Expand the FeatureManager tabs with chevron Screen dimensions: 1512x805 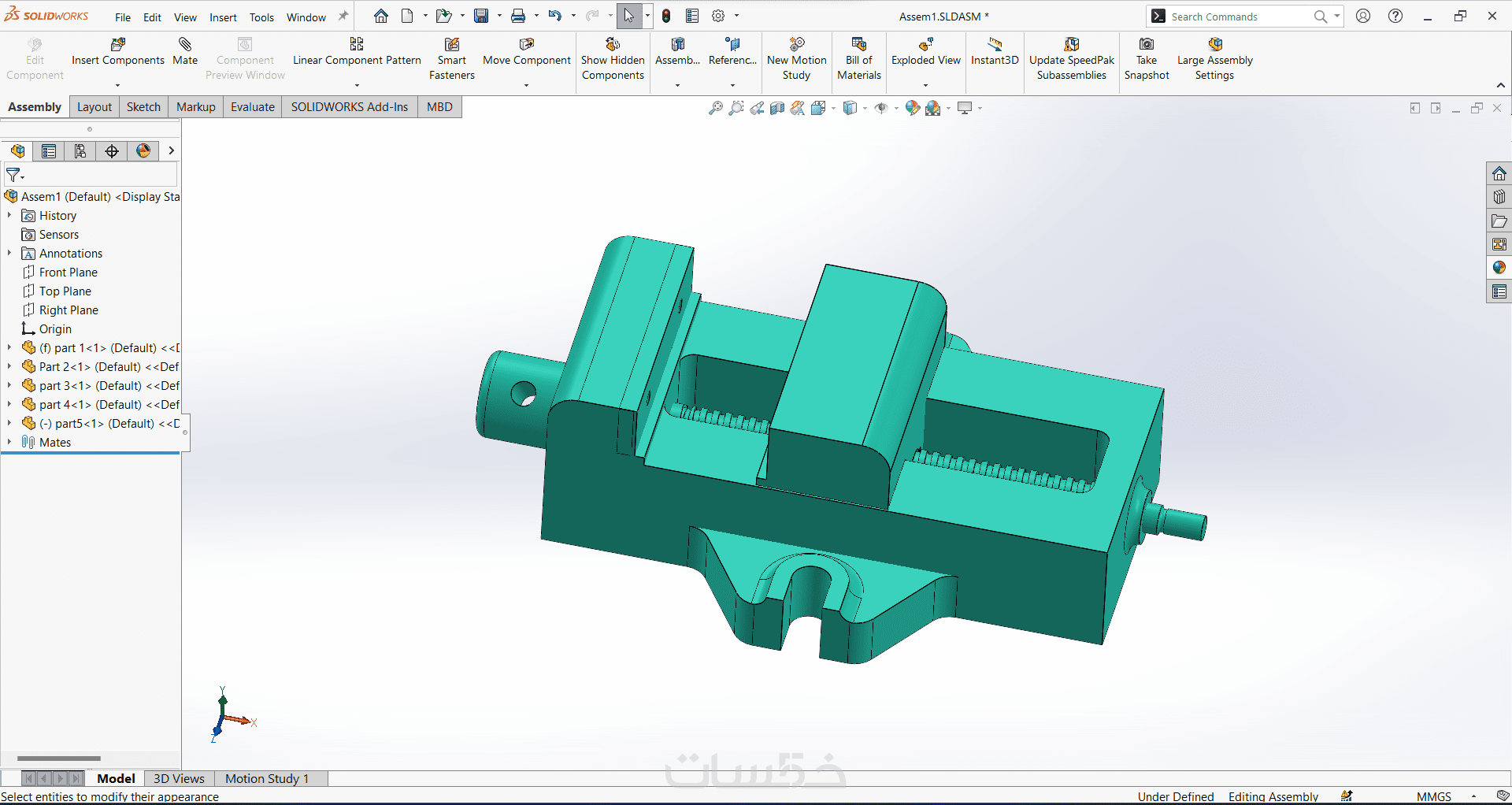(x=171, y=150)
